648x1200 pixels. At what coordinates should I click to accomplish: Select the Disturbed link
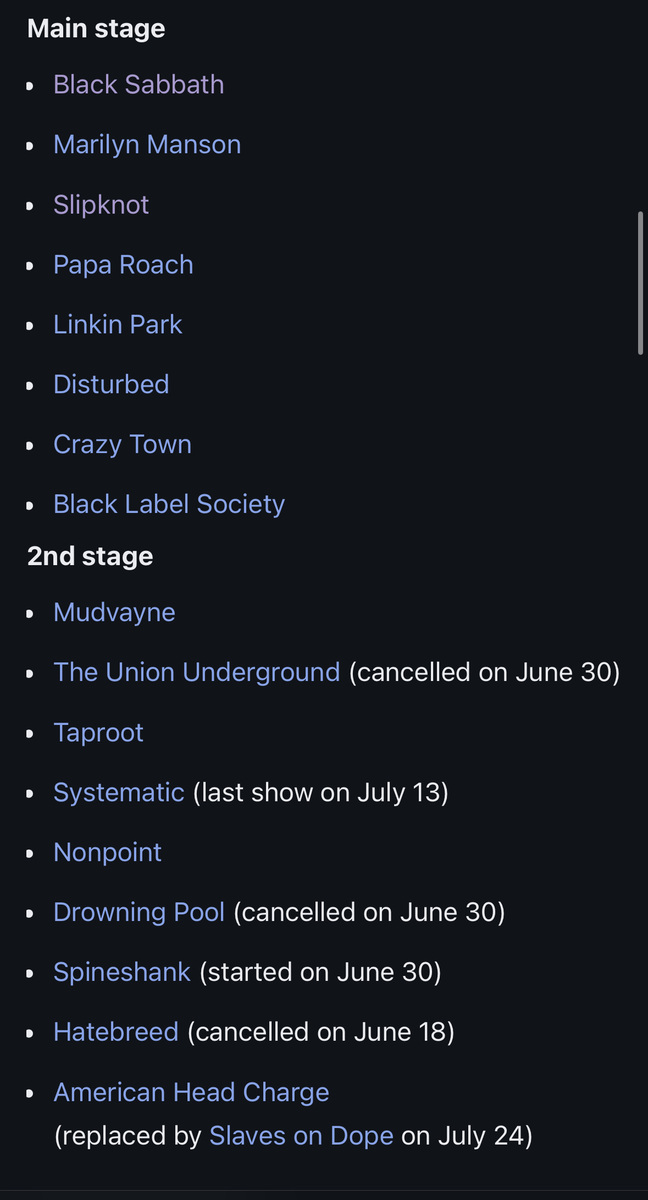pyautogui.click(x=111, y=385)
